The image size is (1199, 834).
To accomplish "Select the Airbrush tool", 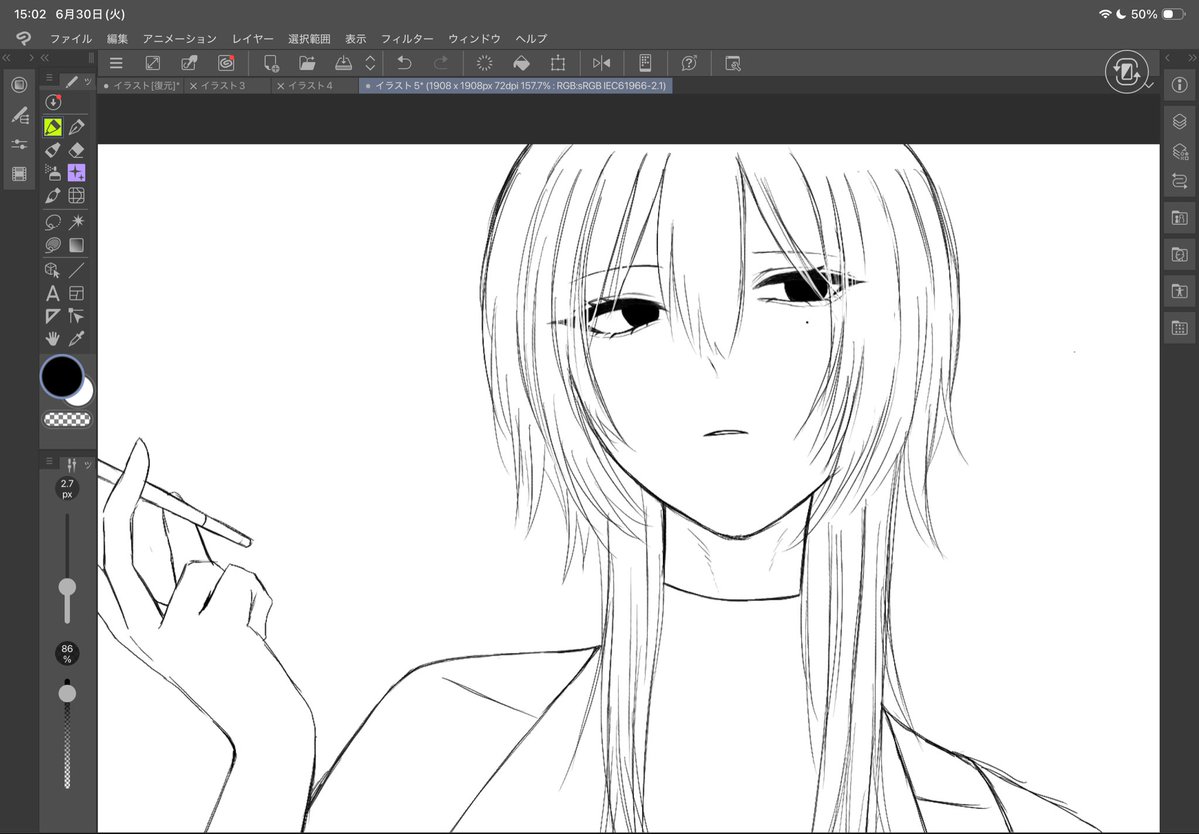I will [53, 173].
